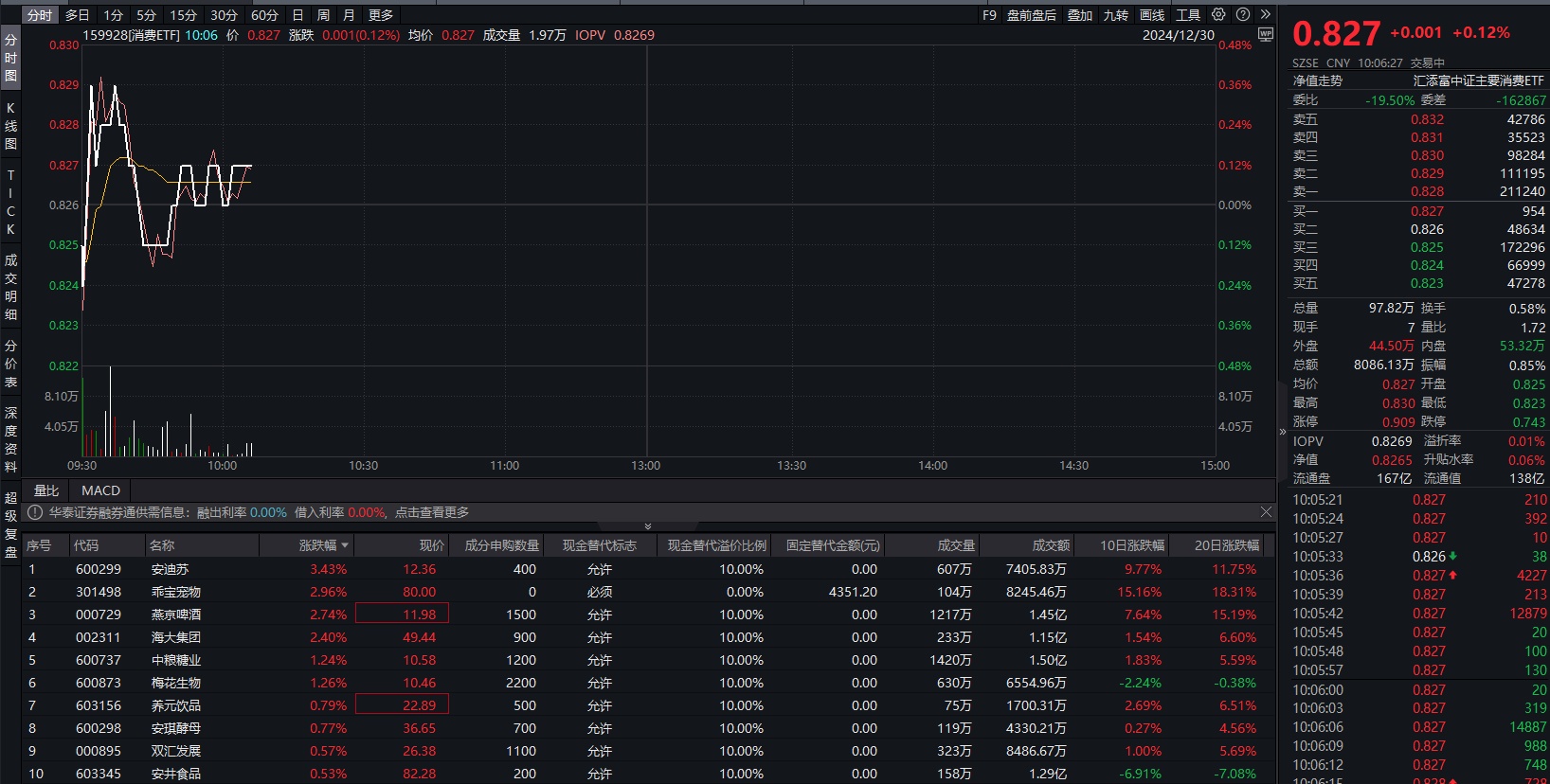Select K线图 in left sidebar

10,126
